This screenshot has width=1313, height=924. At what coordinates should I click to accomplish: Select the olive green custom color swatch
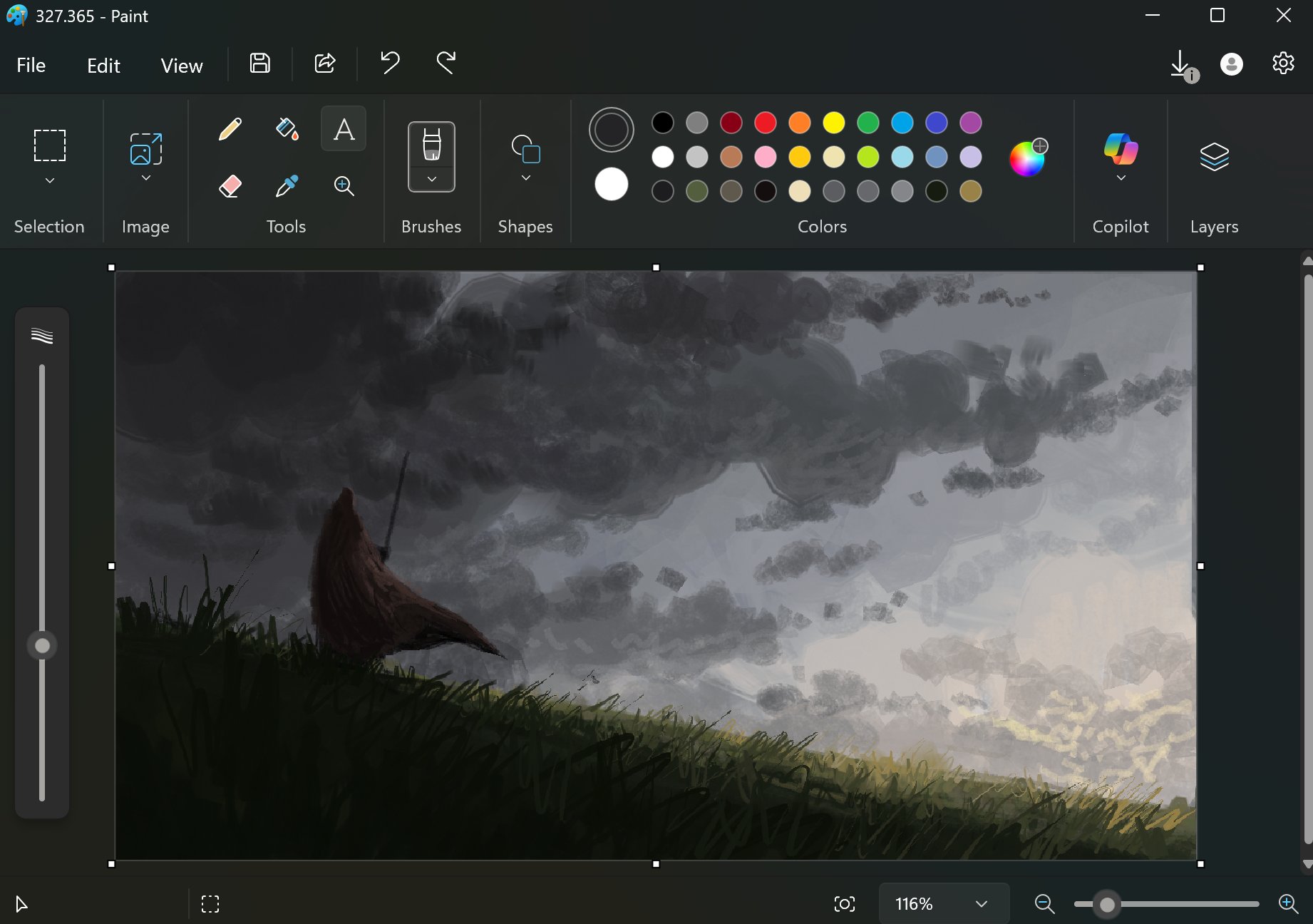697,191
